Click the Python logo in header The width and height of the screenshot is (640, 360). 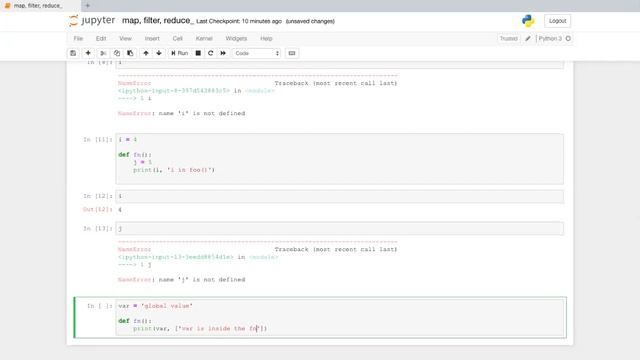click(x=528, y=21)
